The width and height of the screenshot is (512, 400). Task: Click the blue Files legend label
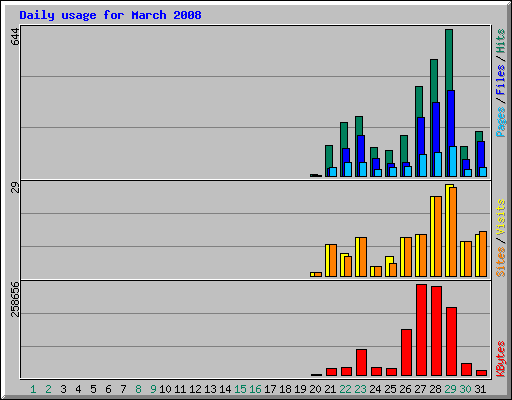500,80
